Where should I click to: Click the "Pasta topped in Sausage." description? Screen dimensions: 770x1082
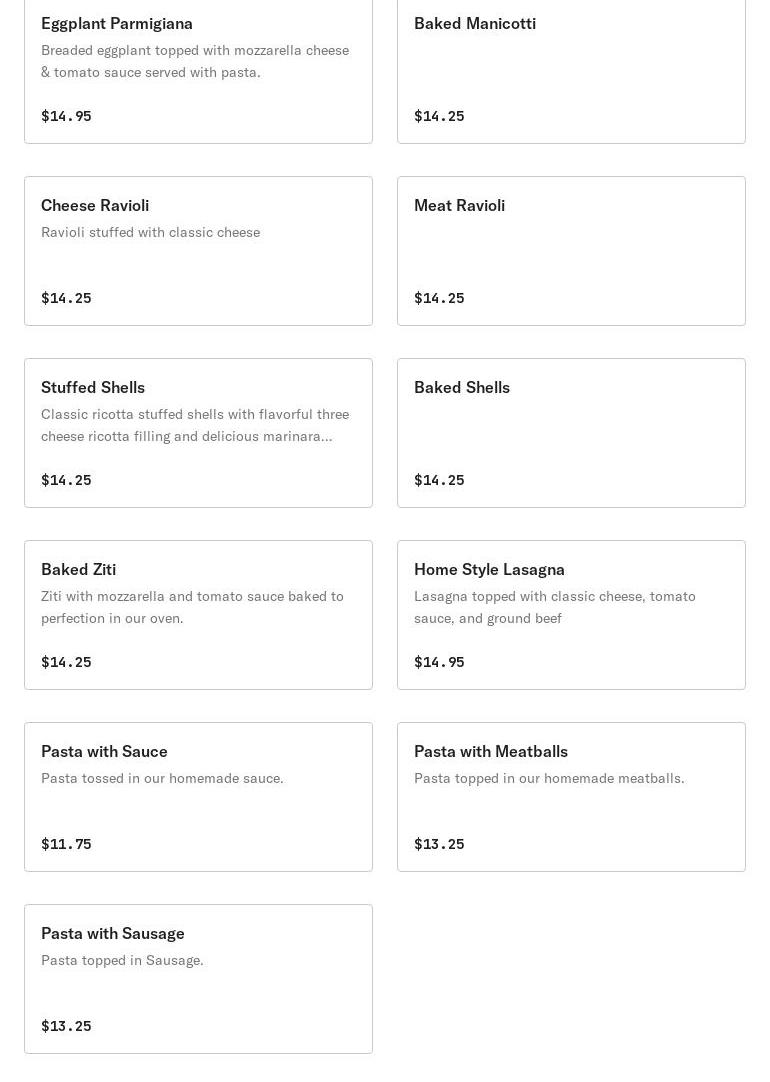pyautogui.click(x=122, y=960)
